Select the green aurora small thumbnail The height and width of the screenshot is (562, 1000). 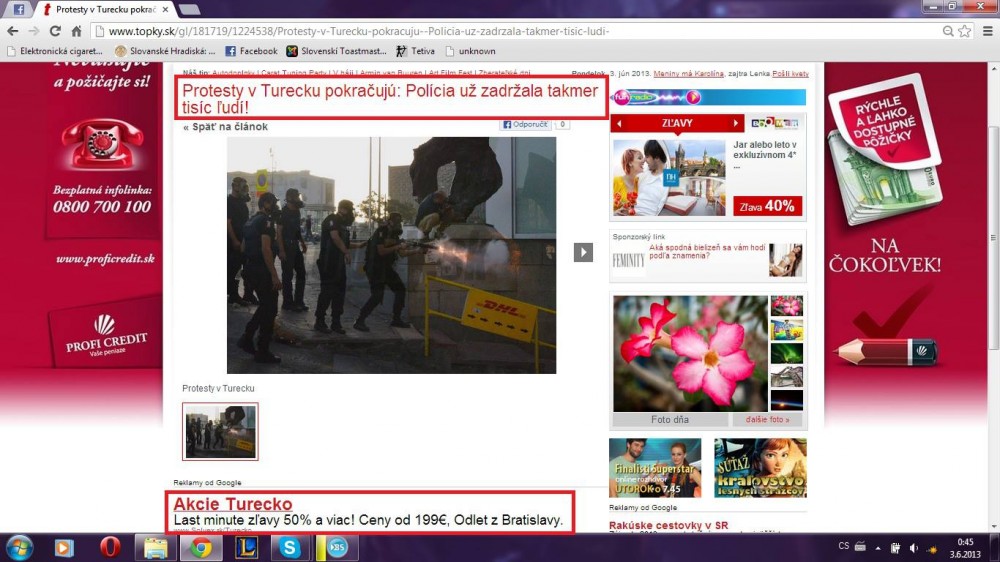786,353
